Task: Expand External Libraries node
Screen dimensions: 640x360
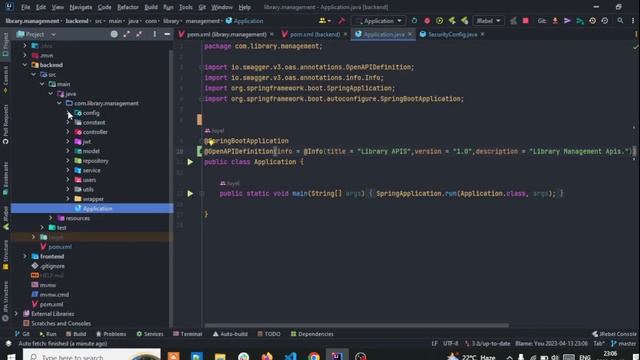Action: 16,313
